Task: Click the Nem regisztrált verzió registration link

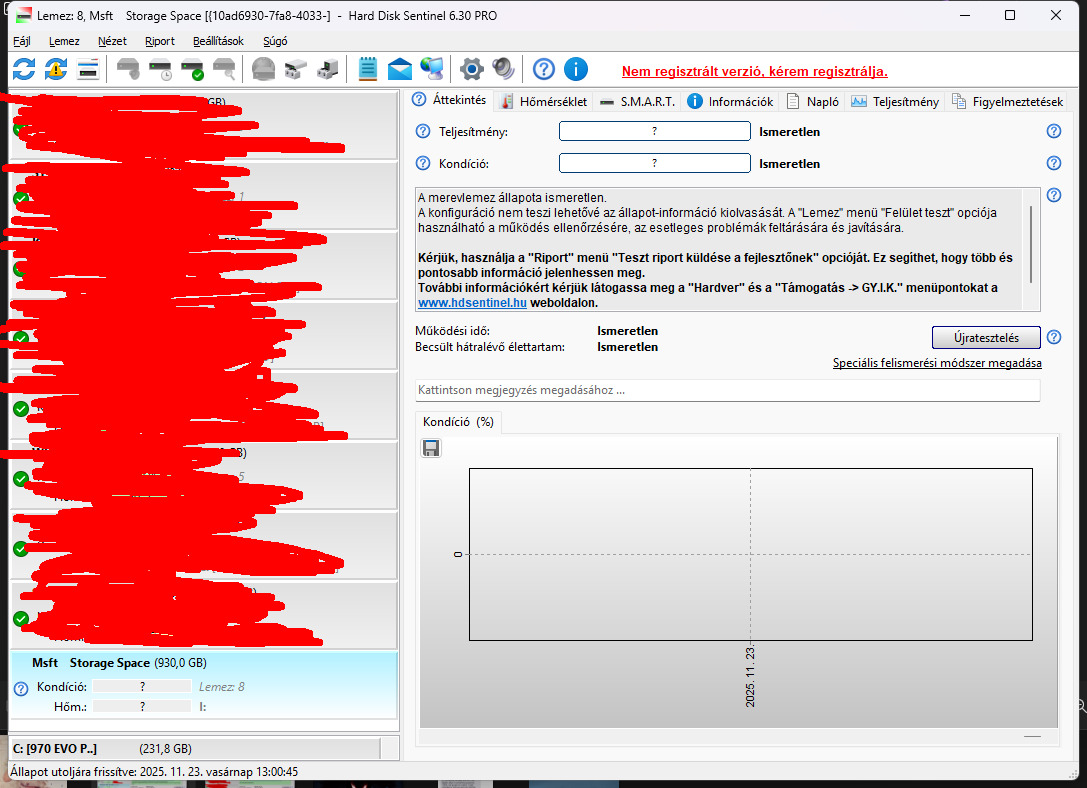Action: 754,71
